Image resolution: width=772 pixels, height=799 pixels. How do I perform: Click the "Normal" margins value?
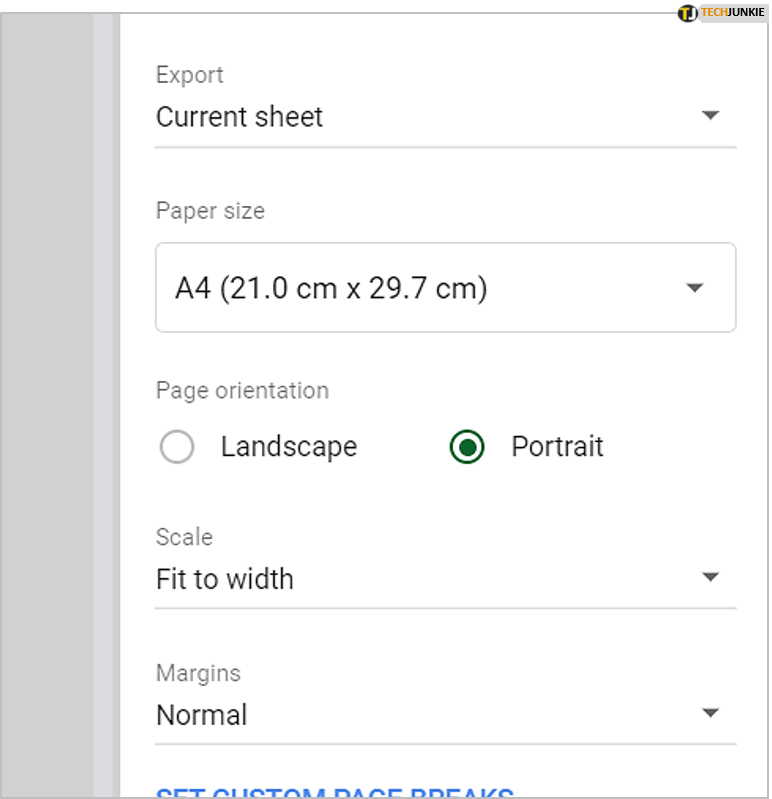202,715
